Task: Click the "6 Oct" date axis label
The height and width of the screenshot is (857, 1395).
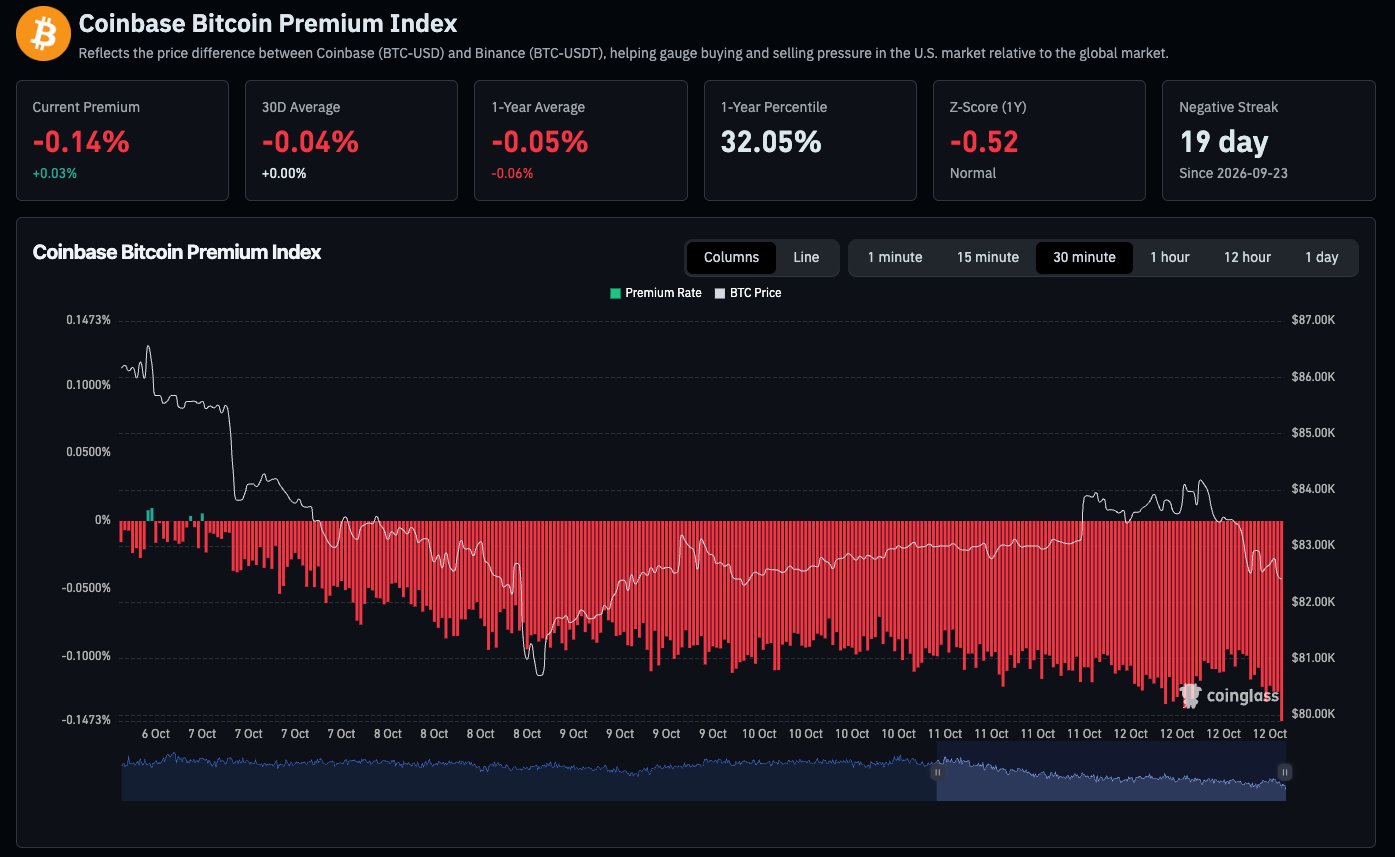Action: point(156,734)
